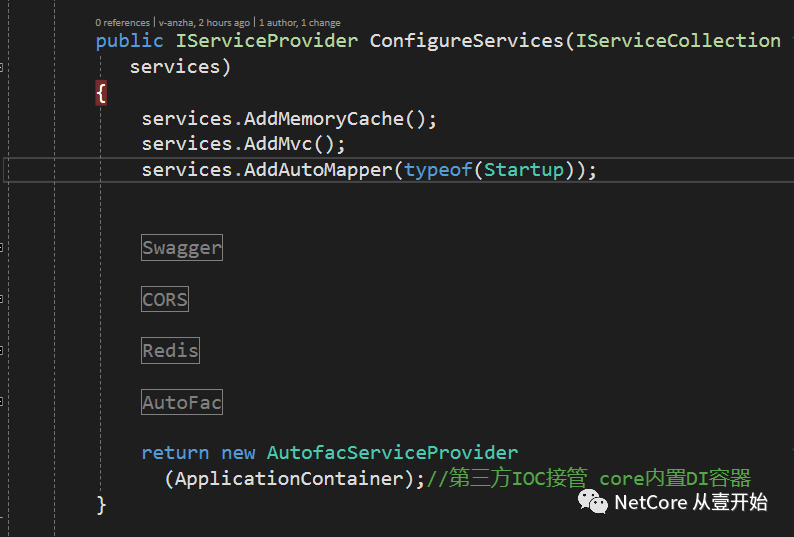794x537 pixels.
Task: Click the IServiceProvider return type
Action: tap(266, 41)
